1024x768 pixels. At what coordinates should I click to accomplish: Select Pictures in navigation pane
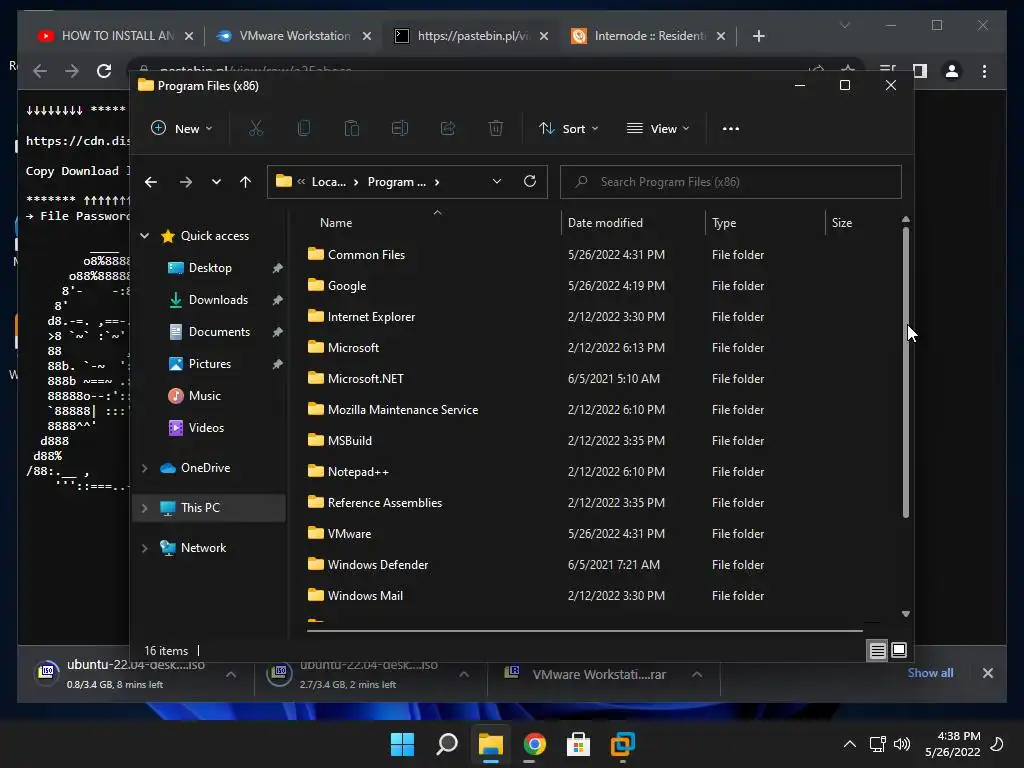(x=210, y=364)
